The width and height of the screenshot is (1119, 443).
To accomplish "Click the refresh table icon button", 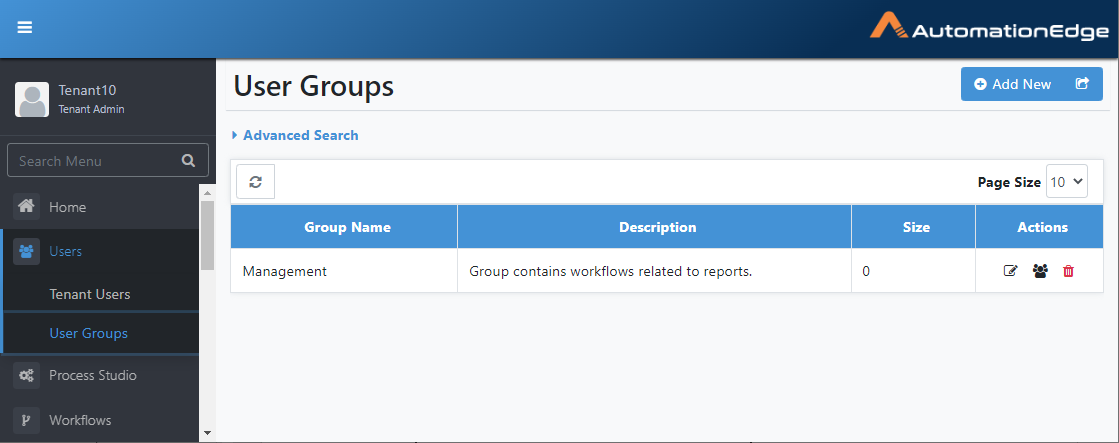I will (x=255, y=182).
